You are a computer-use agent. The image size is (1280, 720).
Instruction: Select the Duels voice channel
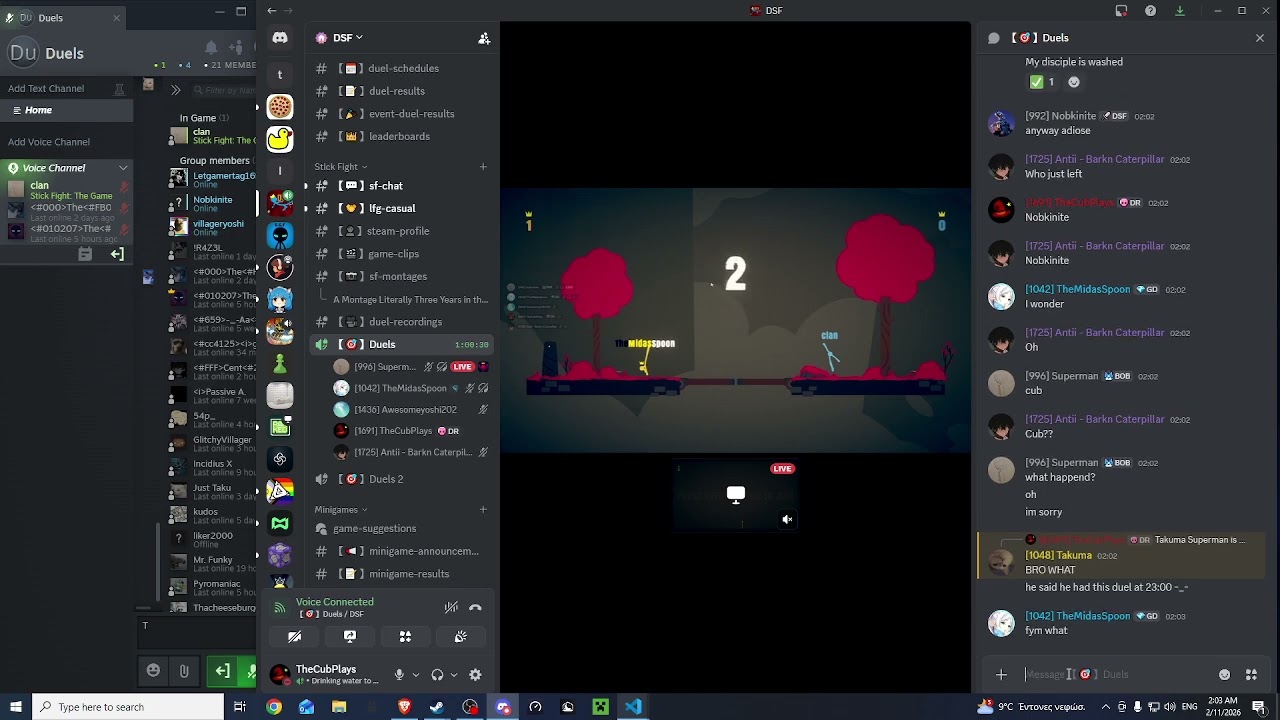click(400, 344)
